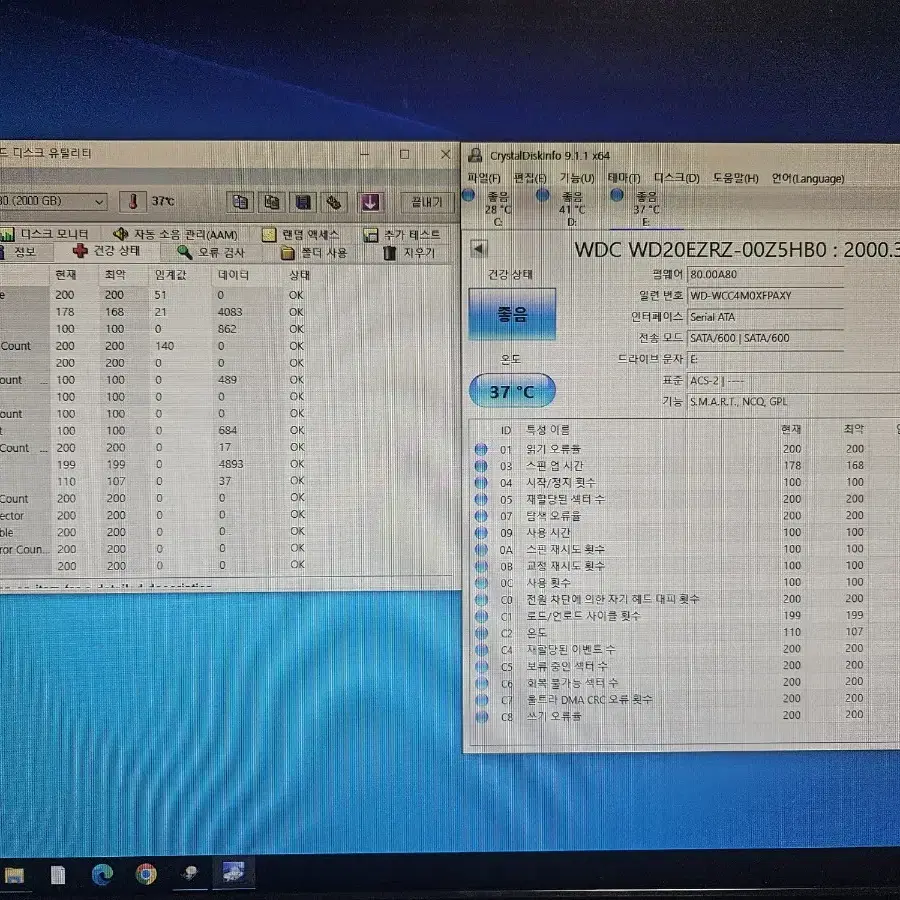The height and width of the screenshot is (900, 900).
Task: Click the 전송 모드 field SATA/600
Action: click(765, 338)
